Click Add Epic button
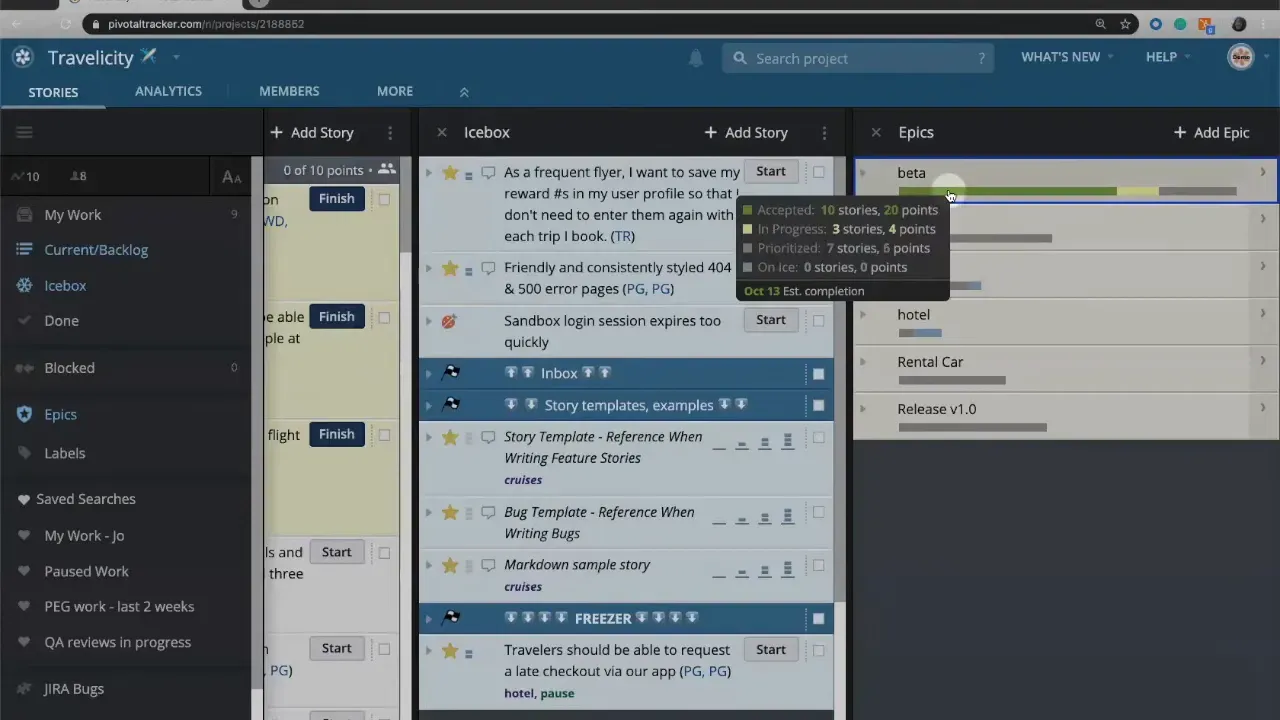The image size is (1280, 720). coord(1211,132)
